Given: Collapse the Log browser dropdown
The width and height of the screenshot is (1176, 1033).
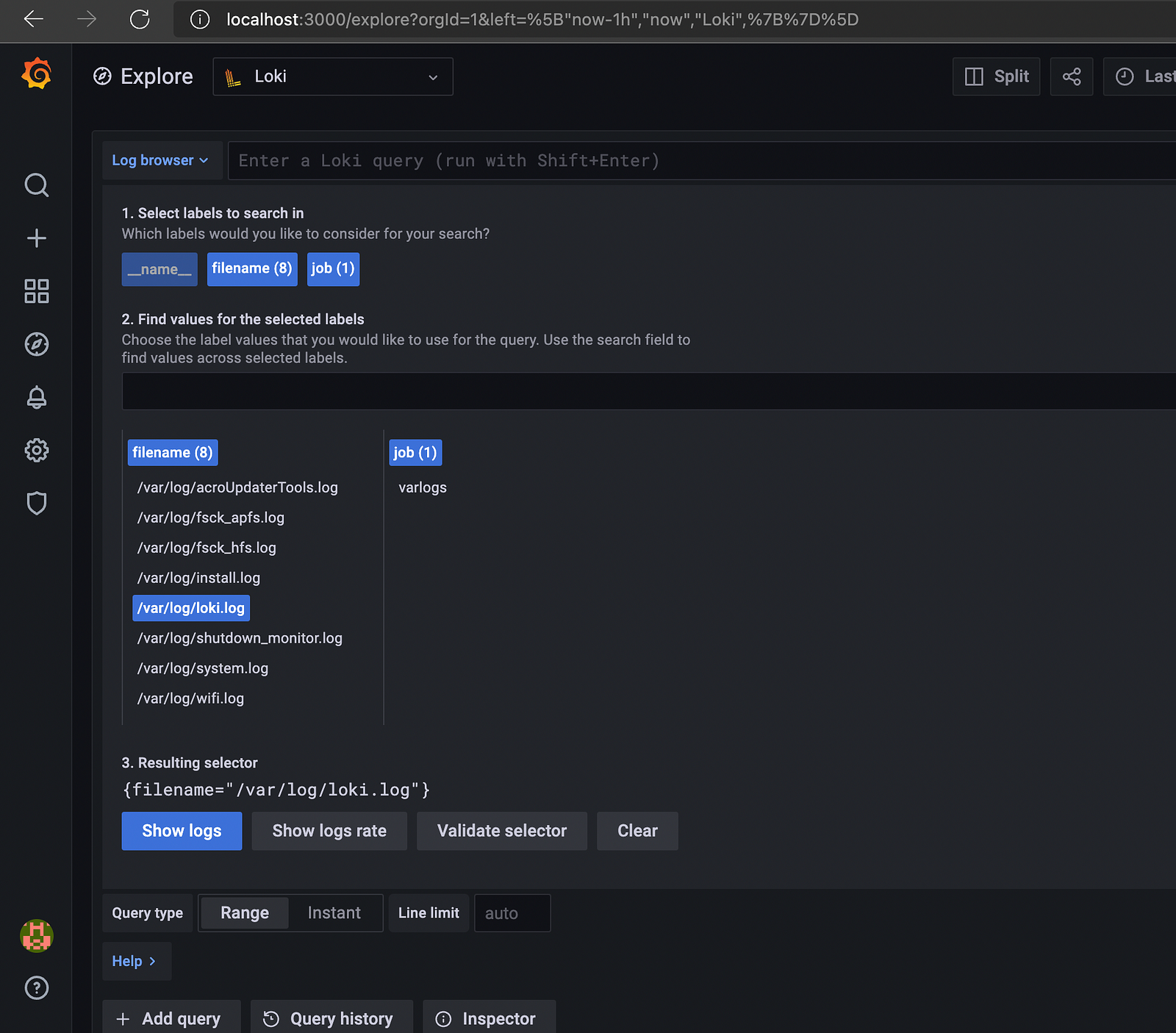Looking at the screenshot, I should [x=161, y=160].
